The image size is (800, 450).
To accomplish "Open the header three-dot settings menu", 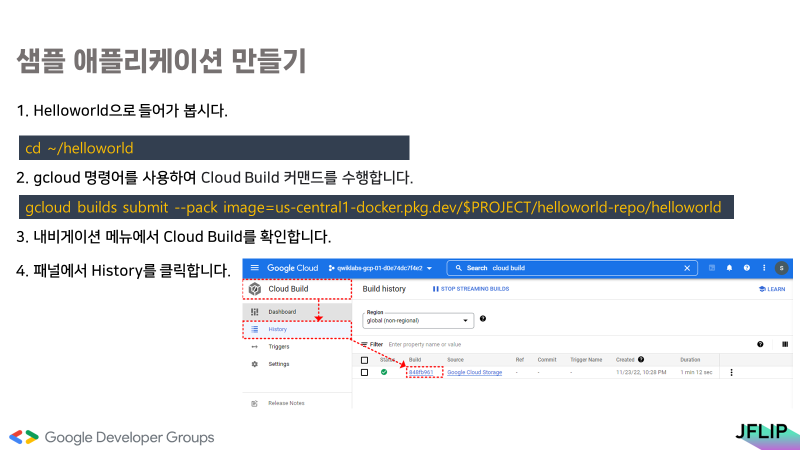I will pyautogui.click(x=764, y=268).
